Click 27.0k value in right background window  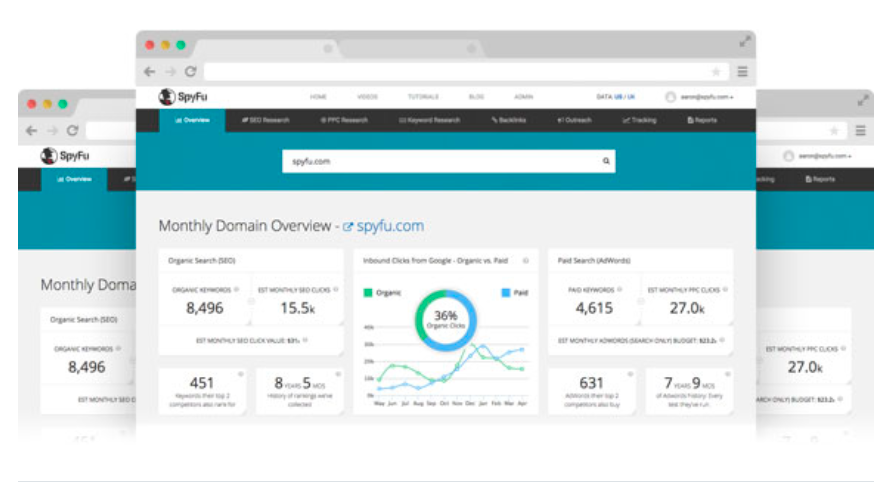point(805,367)
